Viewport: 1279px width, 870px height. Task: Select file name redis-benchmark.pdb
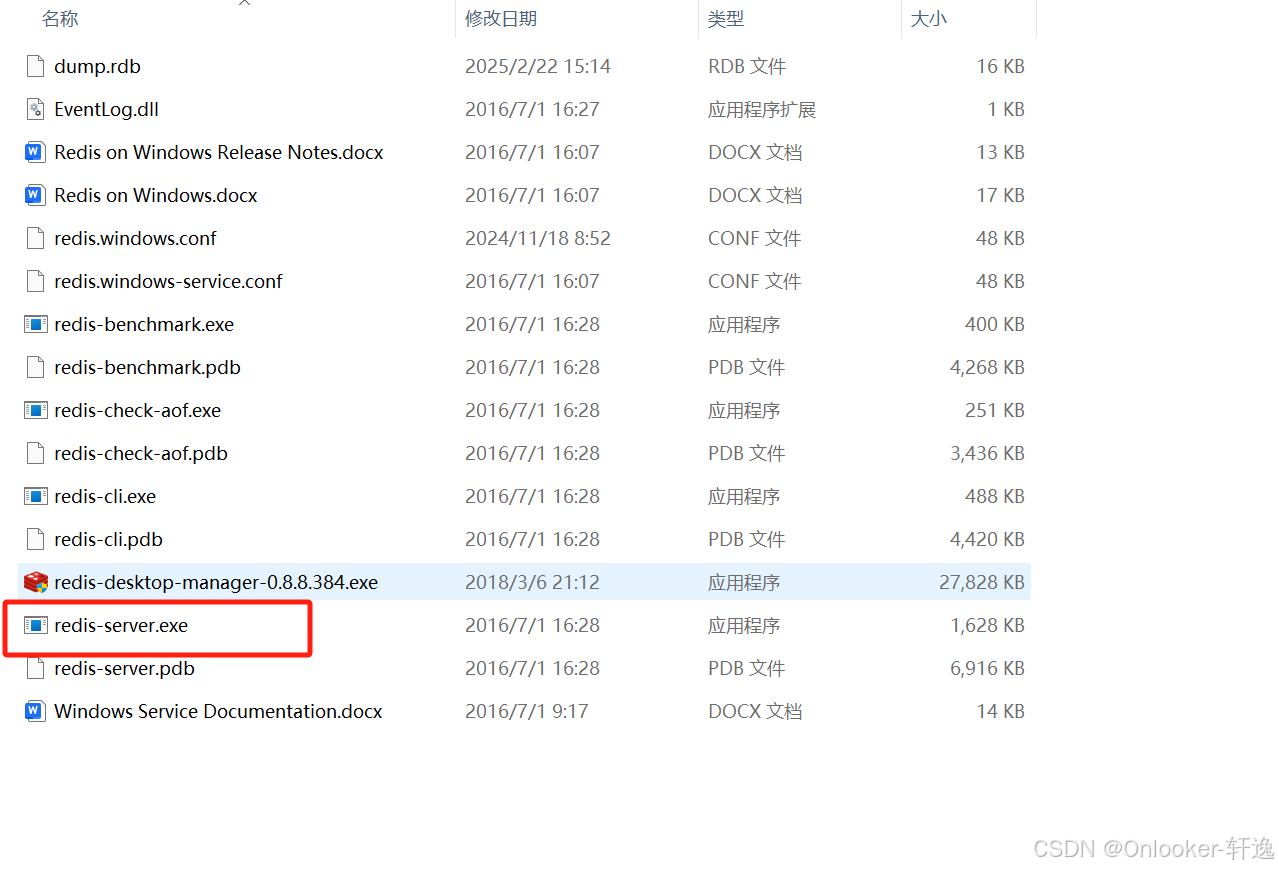147,368
